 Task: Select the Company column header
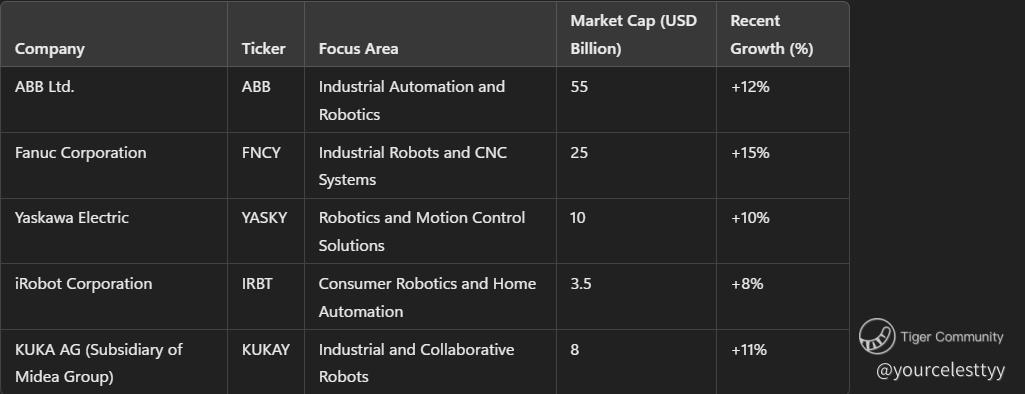50,49
